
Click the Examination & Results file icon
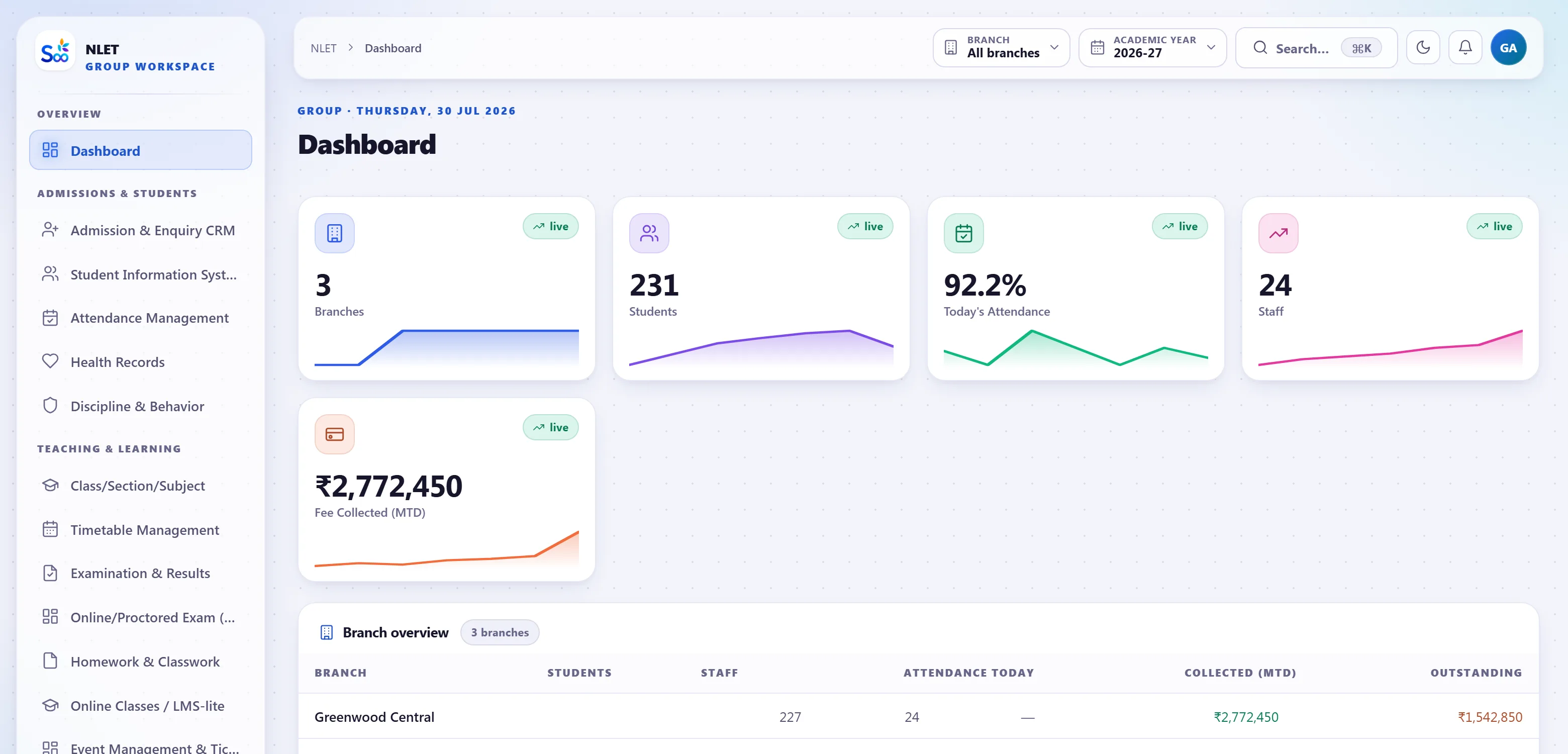[51, 573]
